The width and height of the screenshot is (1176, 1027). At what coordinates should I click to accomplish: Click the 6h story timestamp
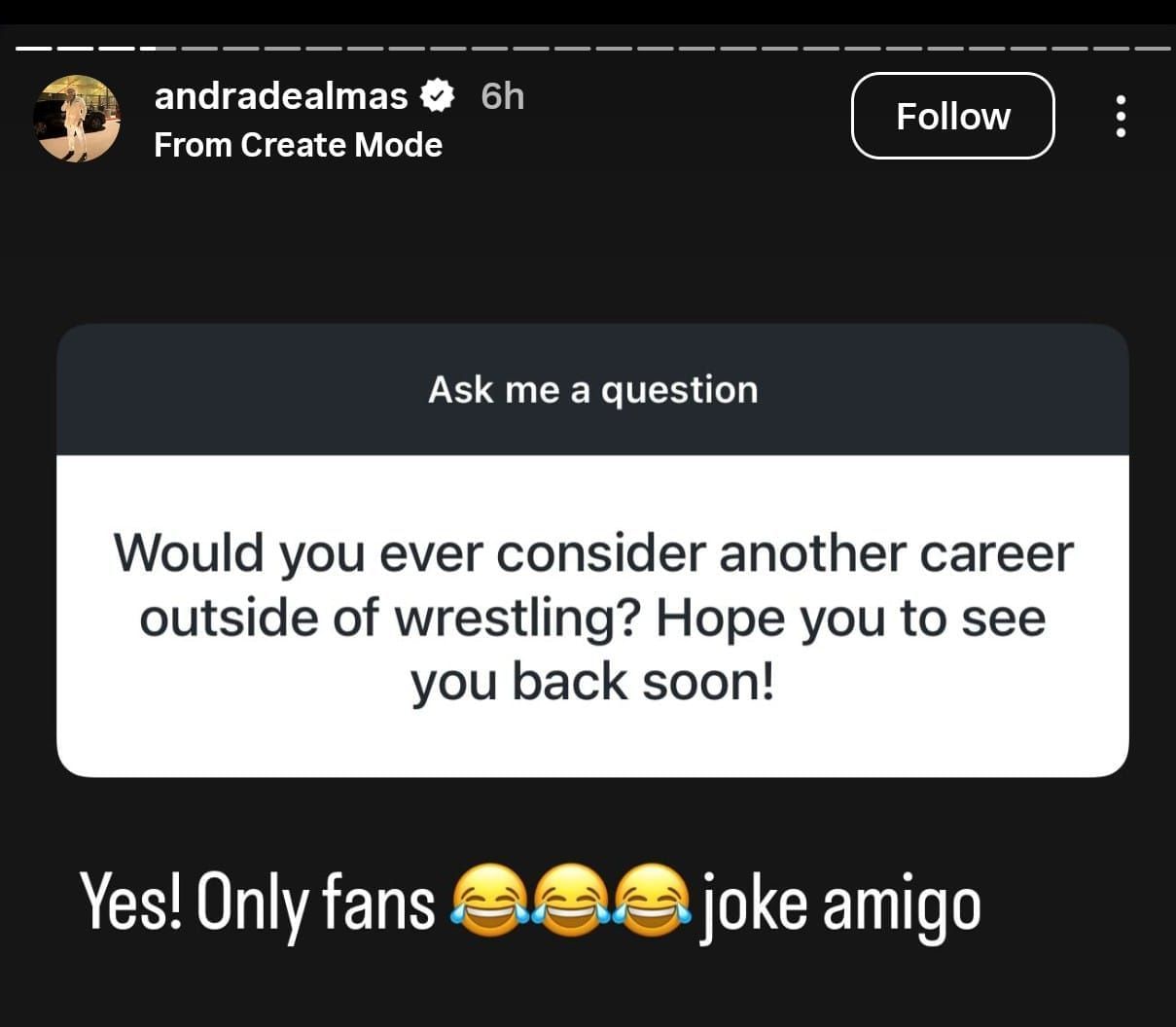(x=502, y=95)
